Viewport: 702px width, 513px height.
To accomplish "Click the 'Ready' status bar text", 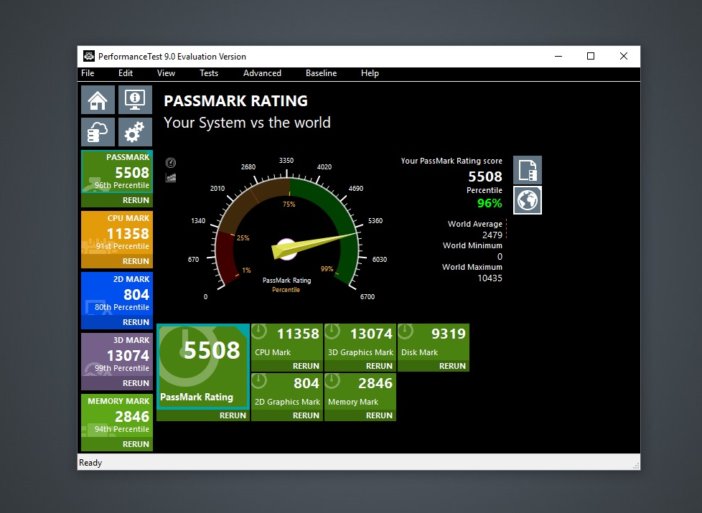I will [x=90, y=462].
